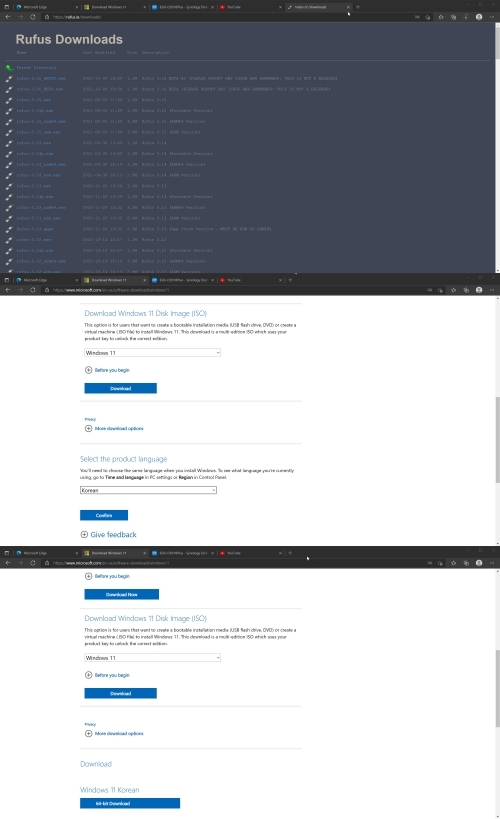Click the Download Now button
Viewport: 500px width, 819px height.
pos(122,594)
